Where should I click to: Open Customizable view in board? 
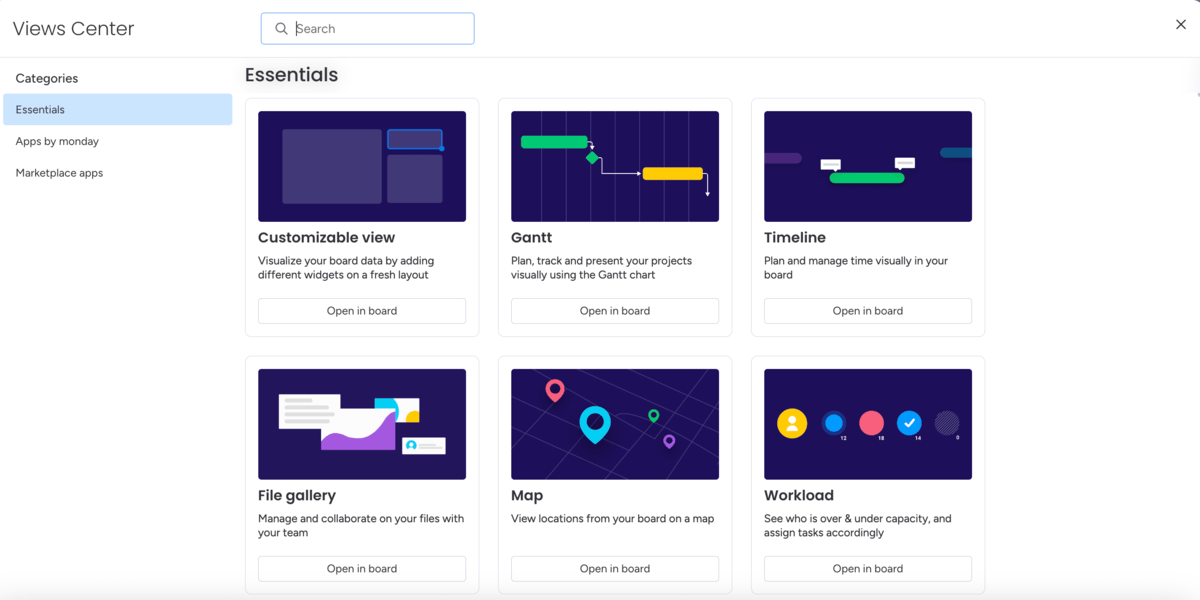pyautogui.click(x=361, y=311)
